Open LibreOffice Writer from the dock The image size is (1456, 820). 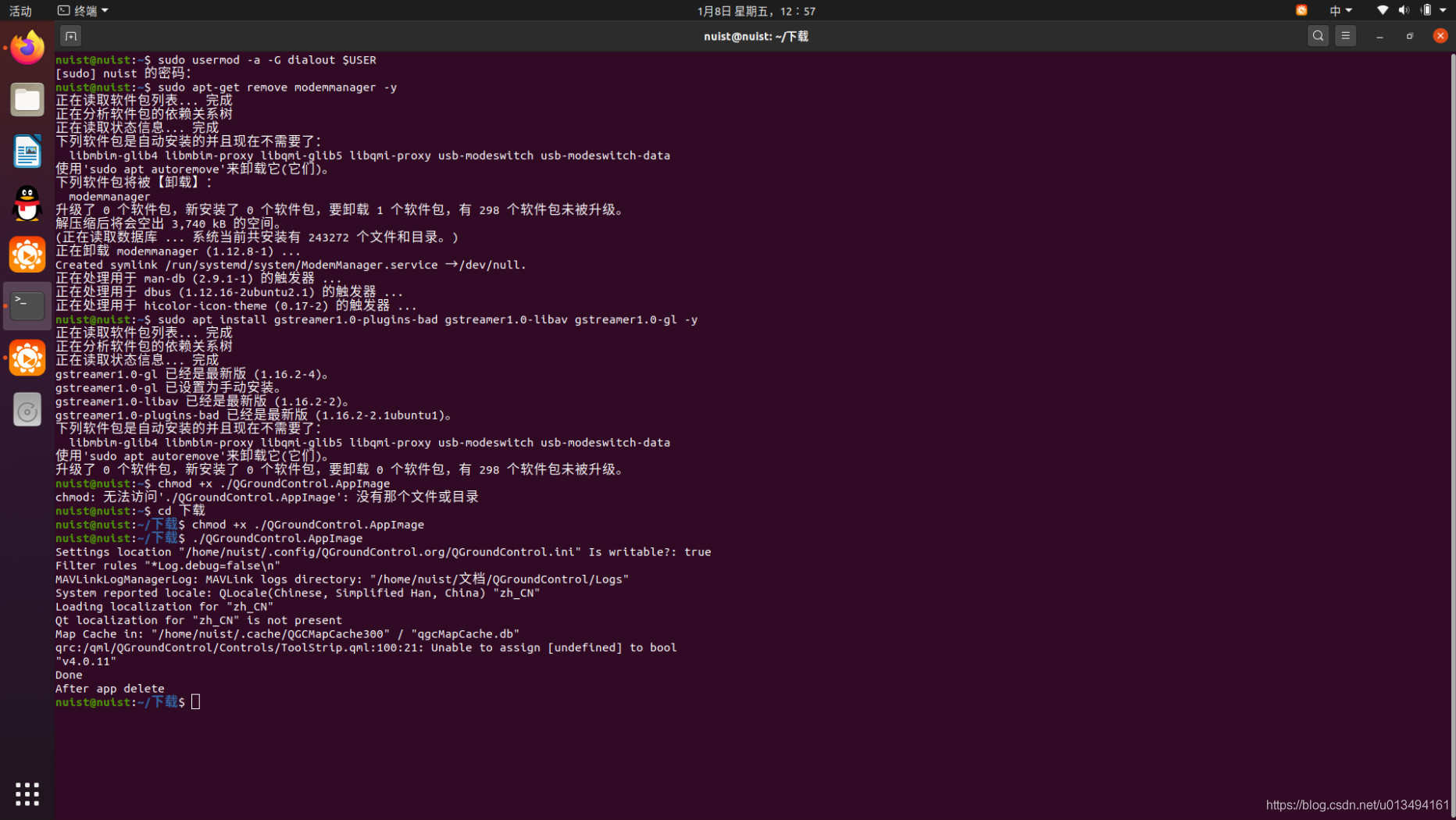[27, 151]
